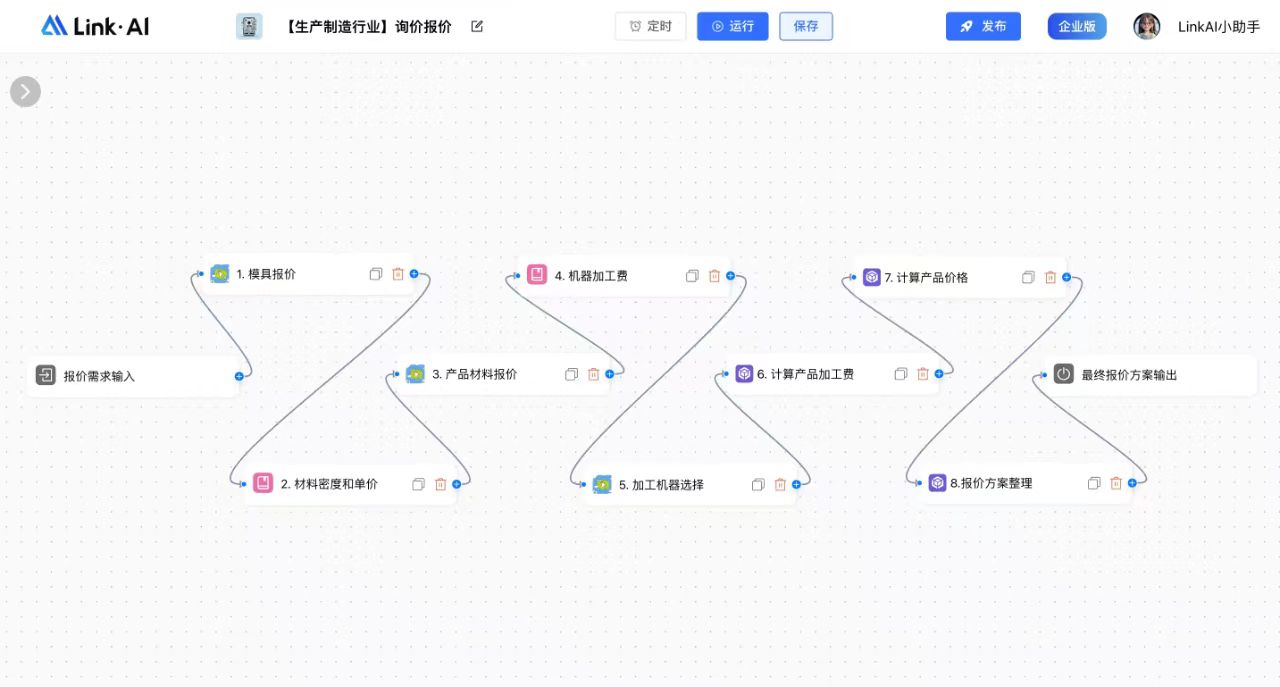Click the 4. 机器加工费 label
The width and height of the screenshot is (1280, 687).
[591, 276]
